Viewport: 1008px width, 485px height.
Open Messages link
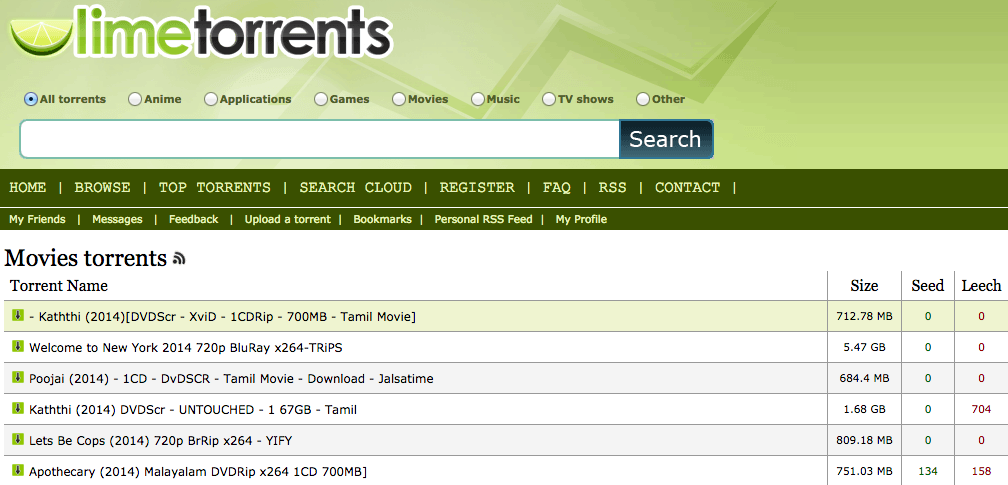pos(117,219)
